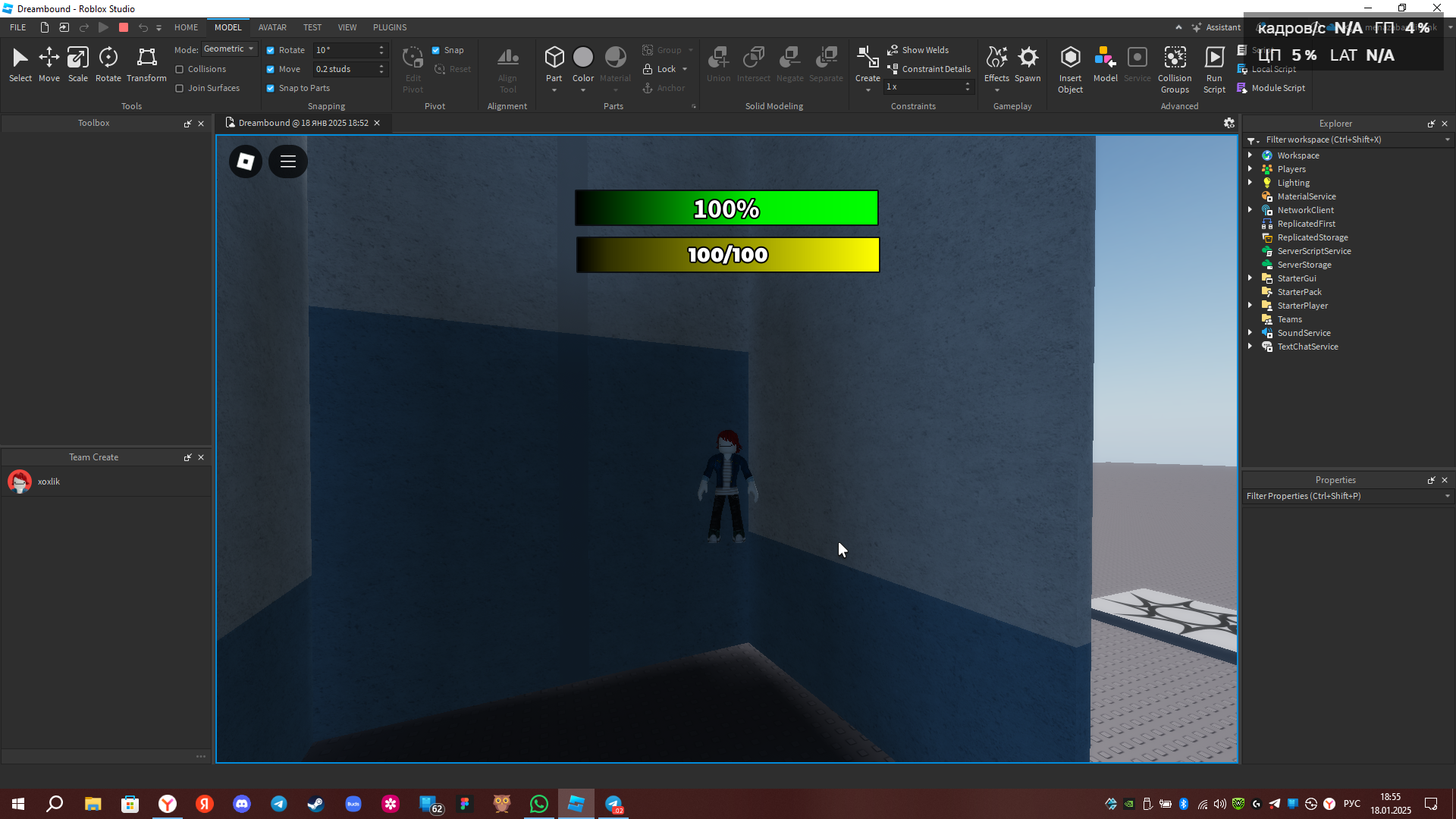1456x819 pixels.
Task: Pick the Rotate tool
Action: coord(108,64)
